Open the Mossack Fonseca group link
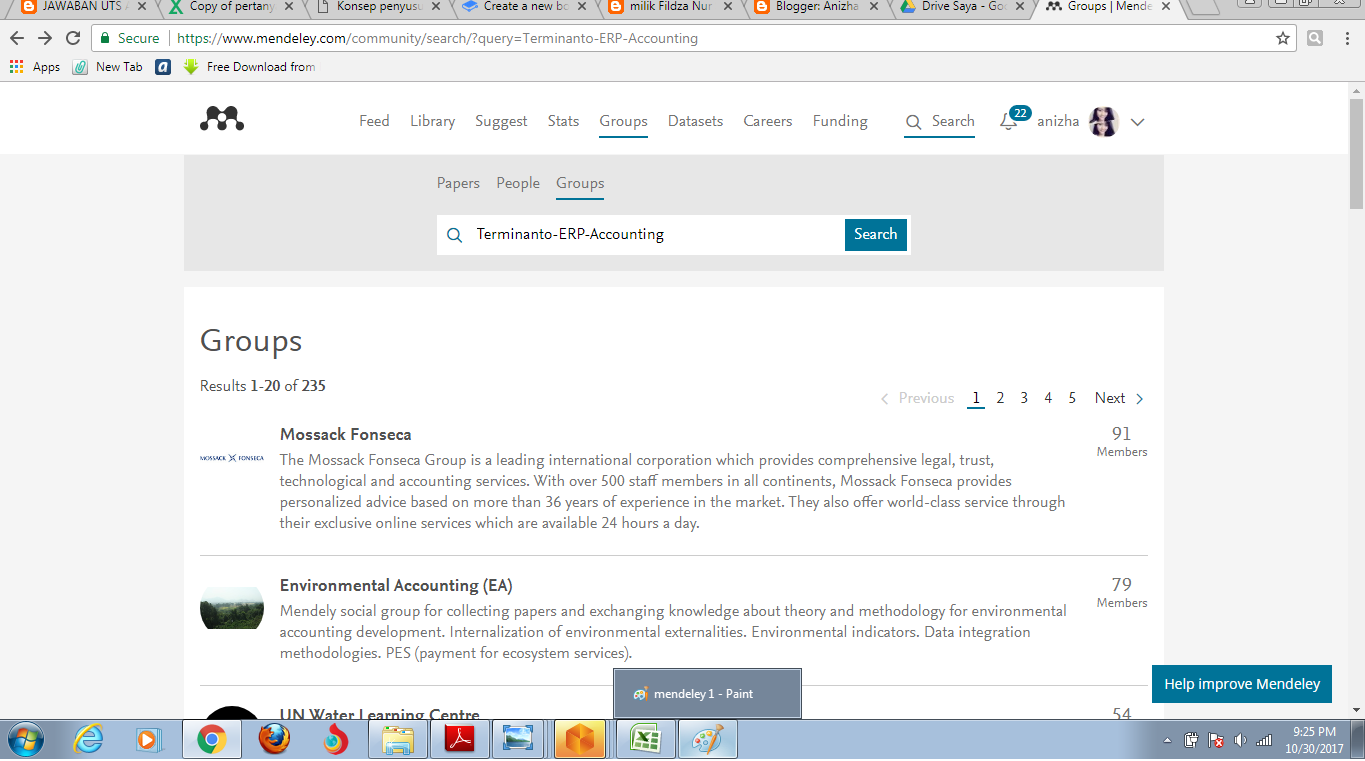1365x761 pixels. pos(346,434)
